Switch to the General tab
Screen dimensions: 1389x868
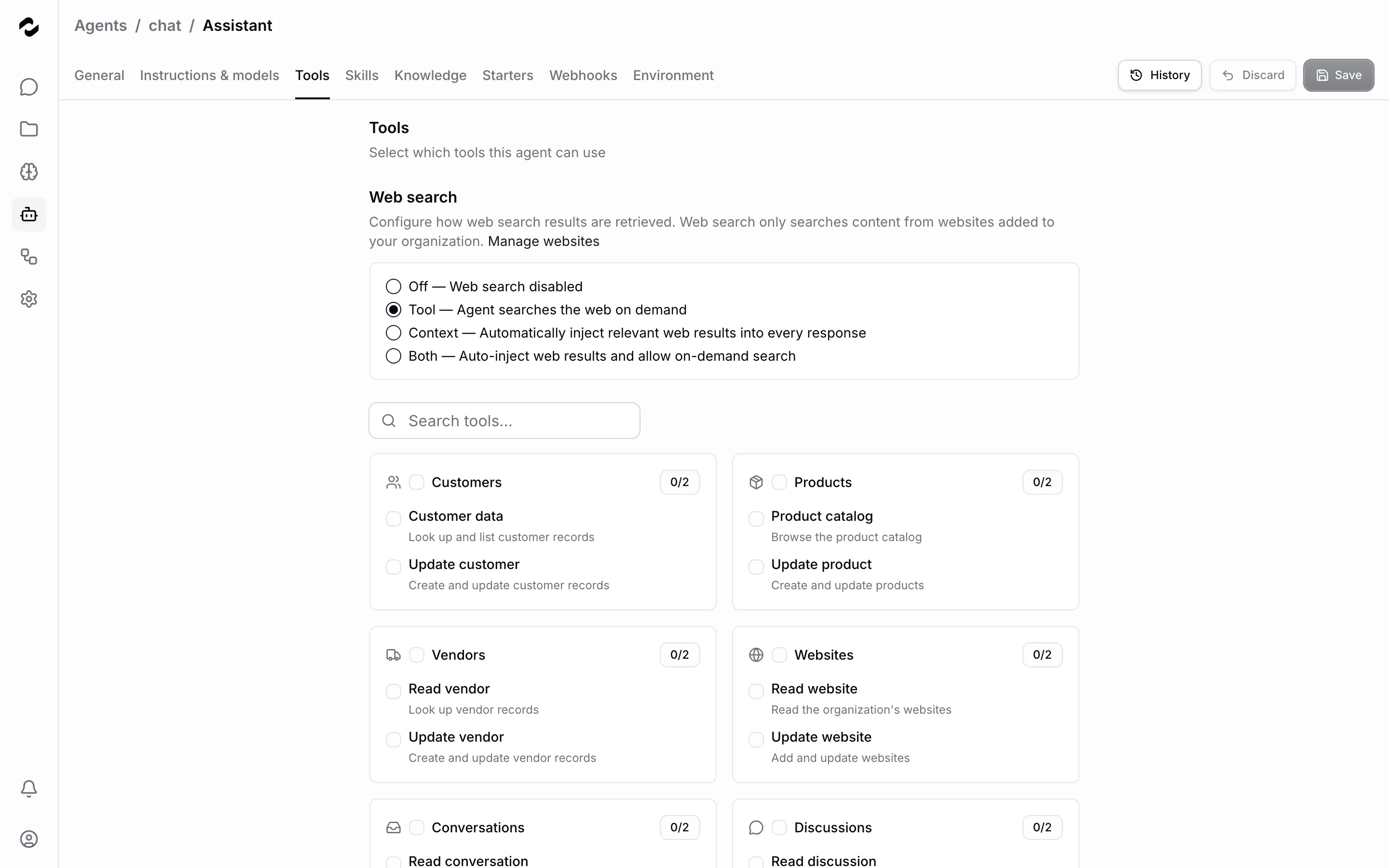[x=99, y=75]
